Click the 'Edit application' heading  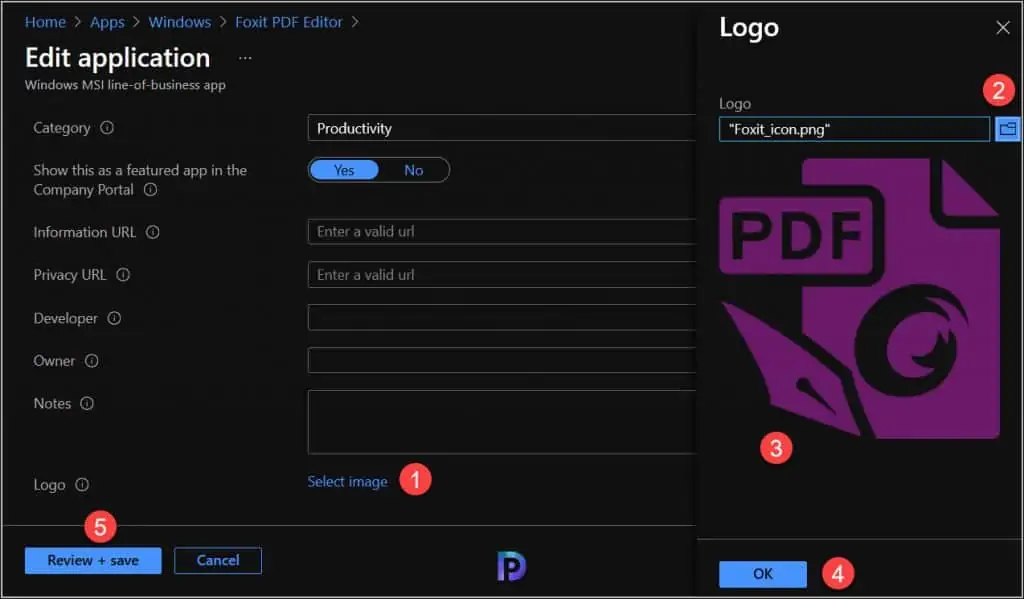pos(118,57)
